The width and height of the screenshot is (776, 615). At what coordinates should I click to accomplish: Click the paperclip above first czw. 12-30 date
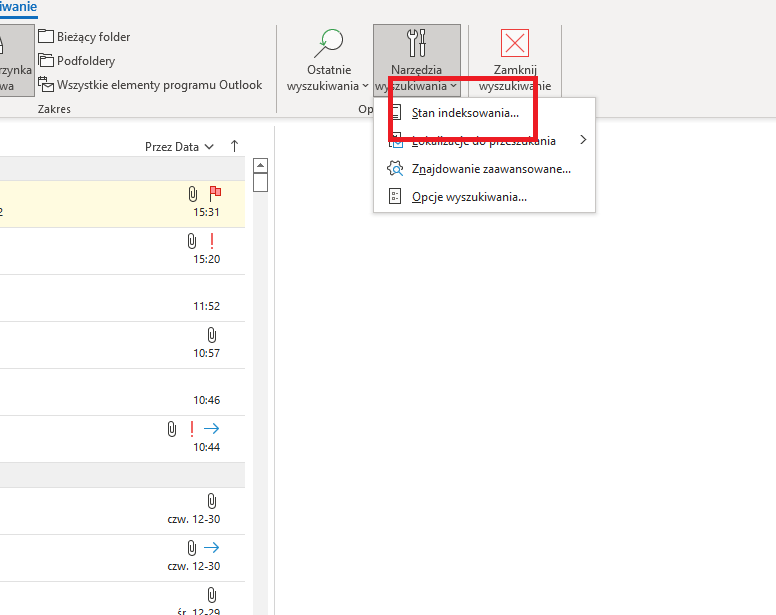tap(212, 501)
